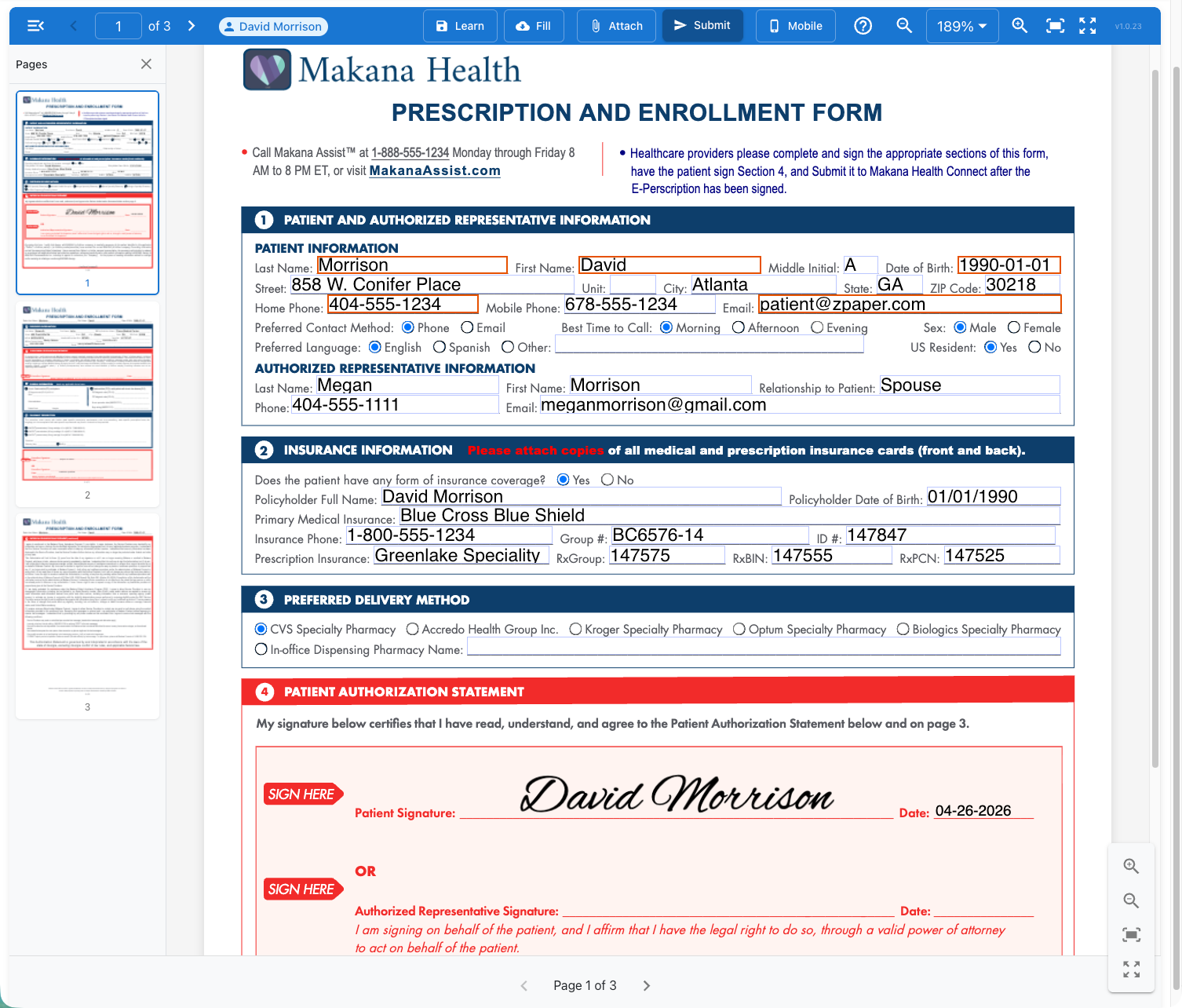Select In-office Dispensing option
The width and height of the screenshot is (1182, 1008).
point(261,649)
